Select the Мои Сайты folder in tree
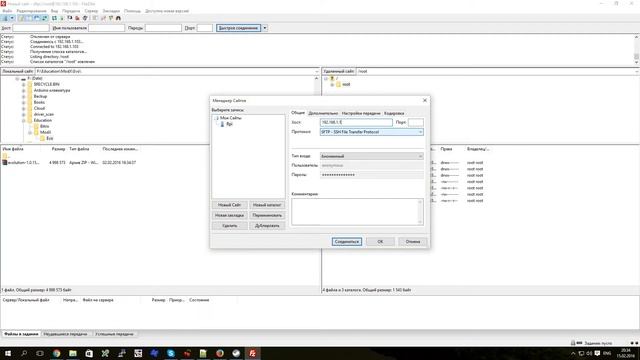The width and height of the screenshot is (640, 360). 231,118
